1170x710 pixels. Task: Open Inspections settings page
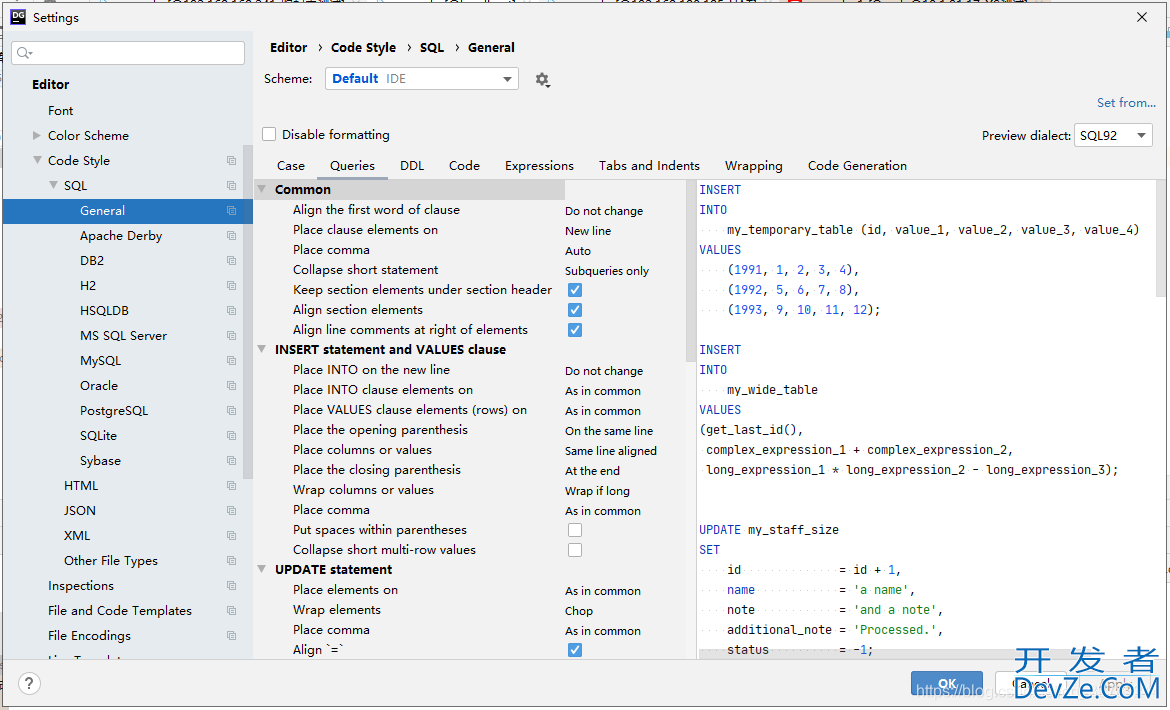point(81,585)
